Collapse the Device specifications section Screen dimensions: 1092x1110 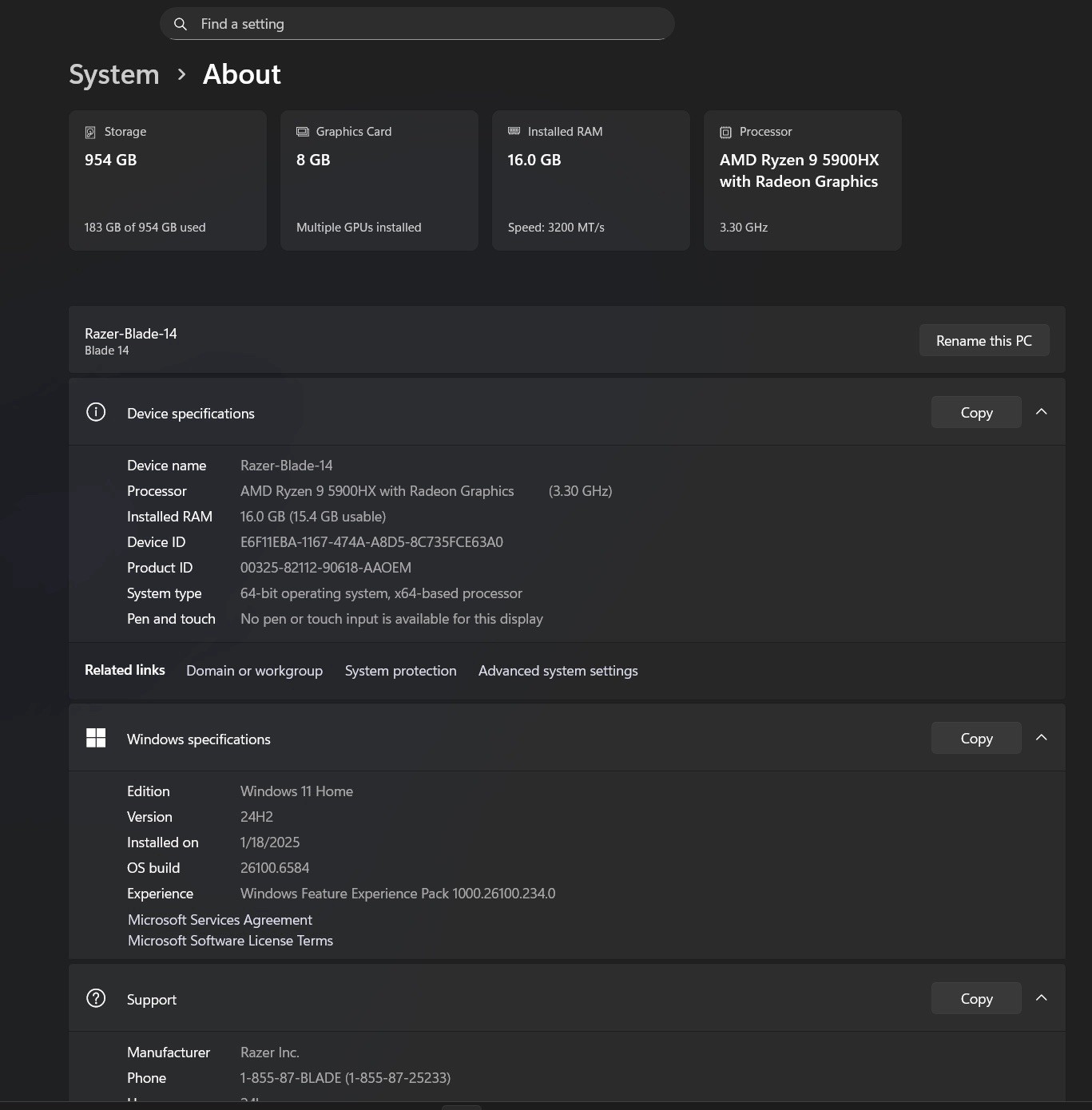(x=1042, y=412)
